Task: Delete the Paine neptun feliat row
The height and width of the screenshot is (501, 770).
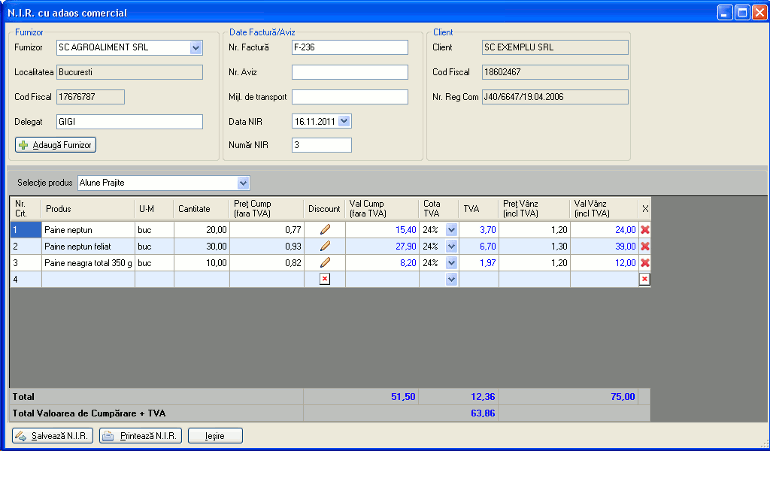Action: (x=645, y=246)
